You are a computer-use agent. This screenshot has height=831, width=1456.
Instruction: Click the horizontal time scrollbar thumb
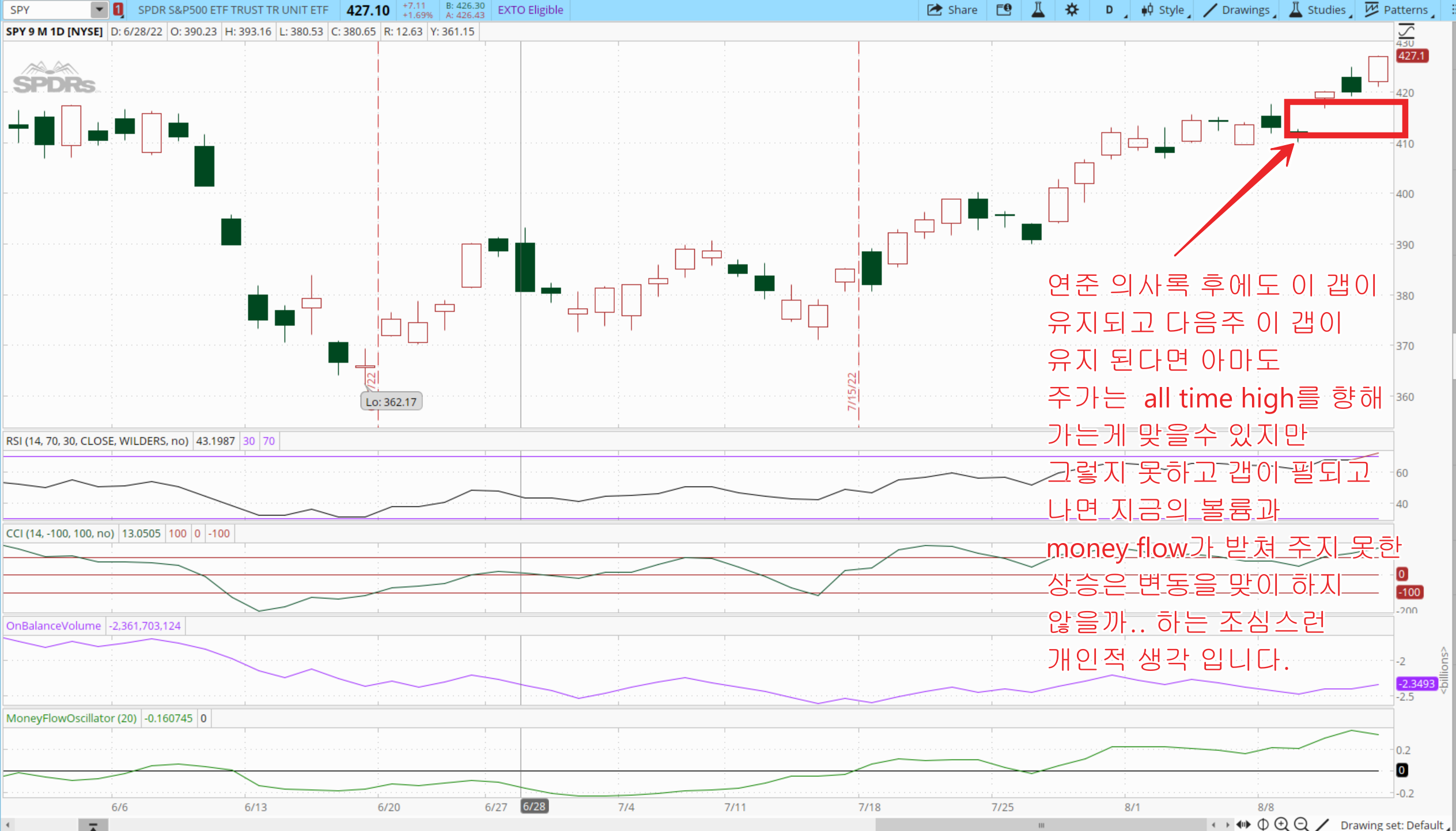point(1041,824)
